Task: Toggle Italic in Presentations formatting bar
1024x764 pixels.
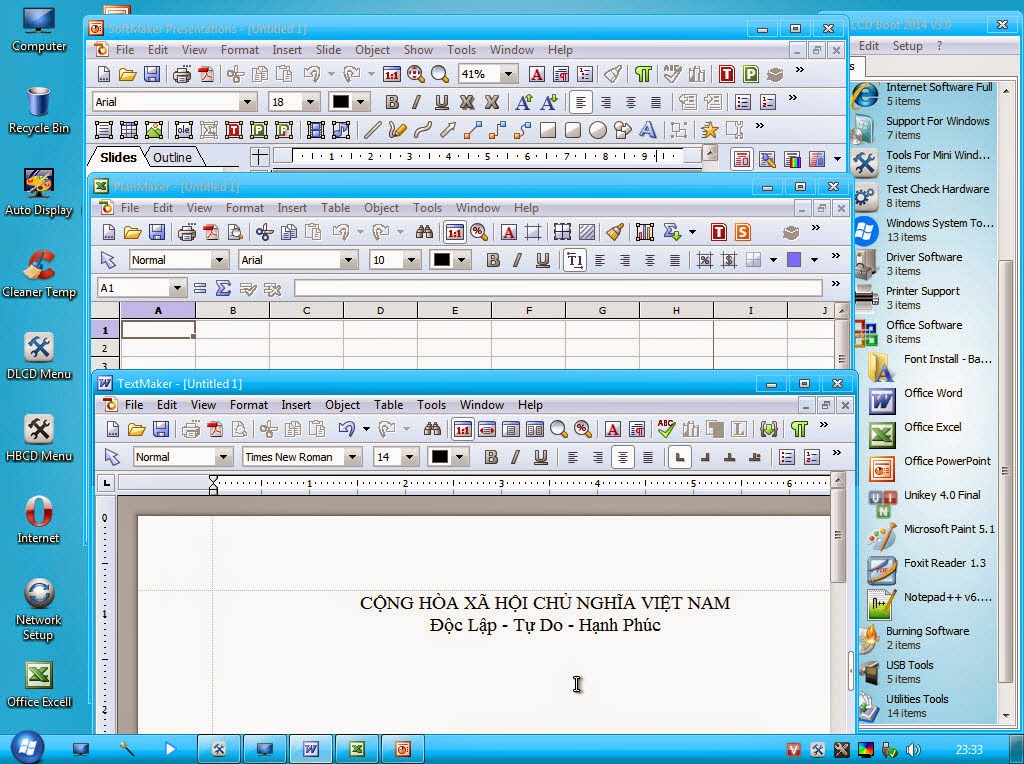Action: 417,102
